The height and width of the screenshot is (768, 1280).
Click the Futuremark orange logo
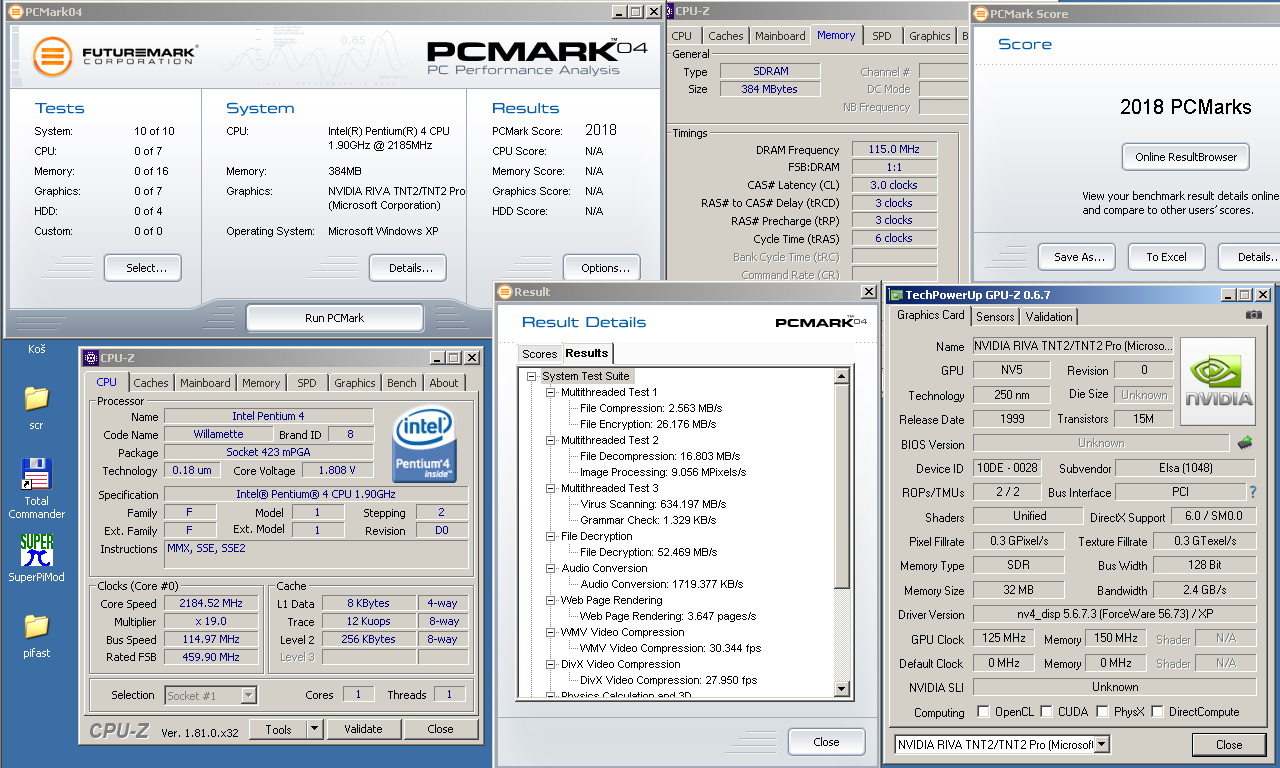tap(52, 56)
